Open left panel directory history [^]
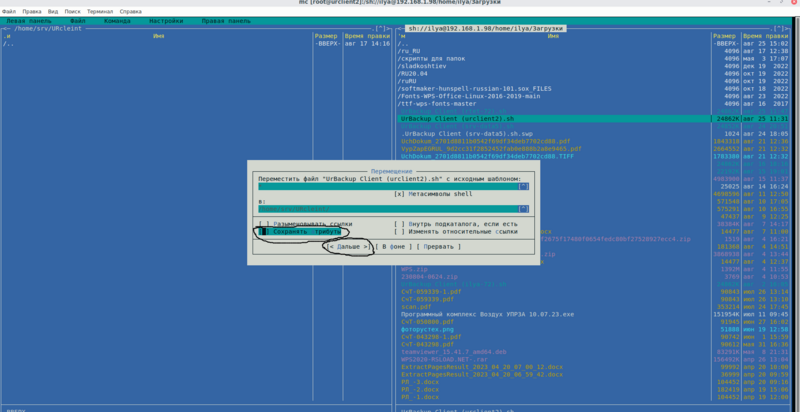Screen dimensions: 800x412 coord(381,29)
